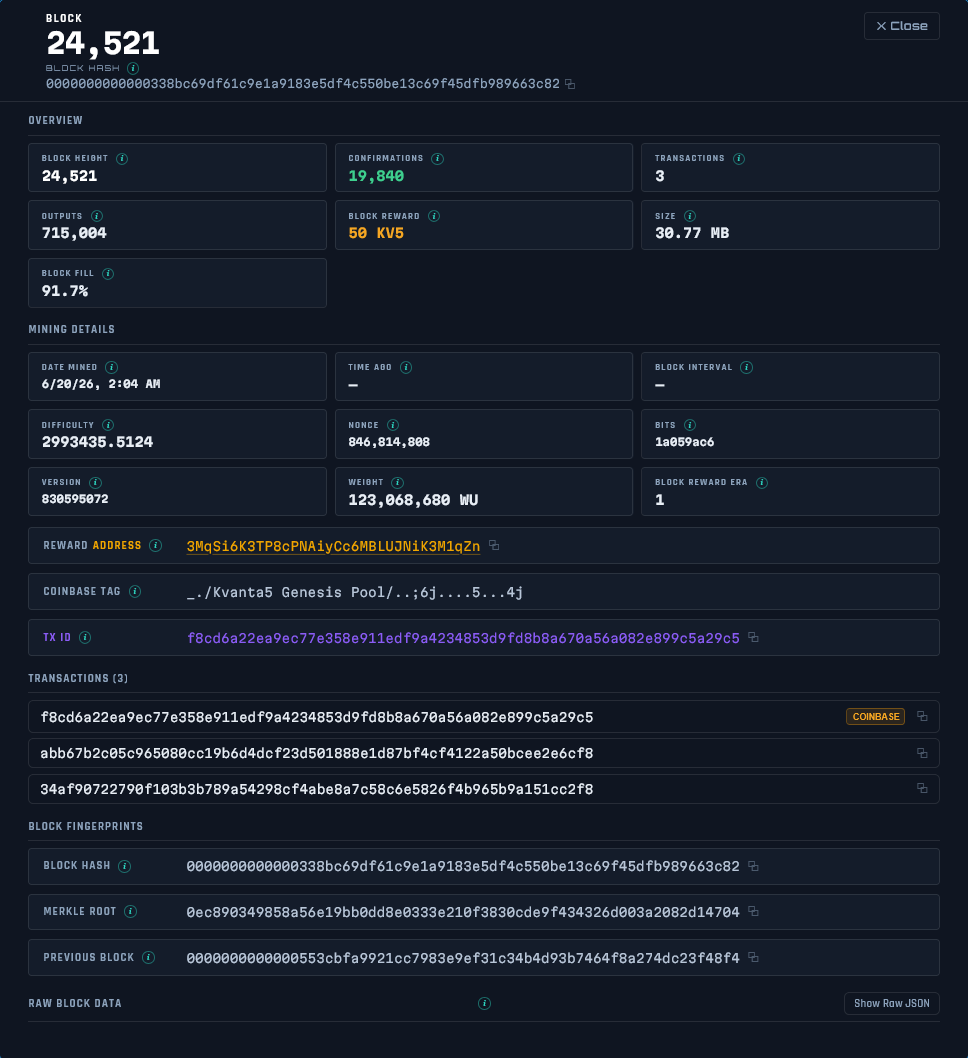Viewport: 968px width, 1058px height.
Task: Click version value 830595072
Action: [x=75, y=499]
